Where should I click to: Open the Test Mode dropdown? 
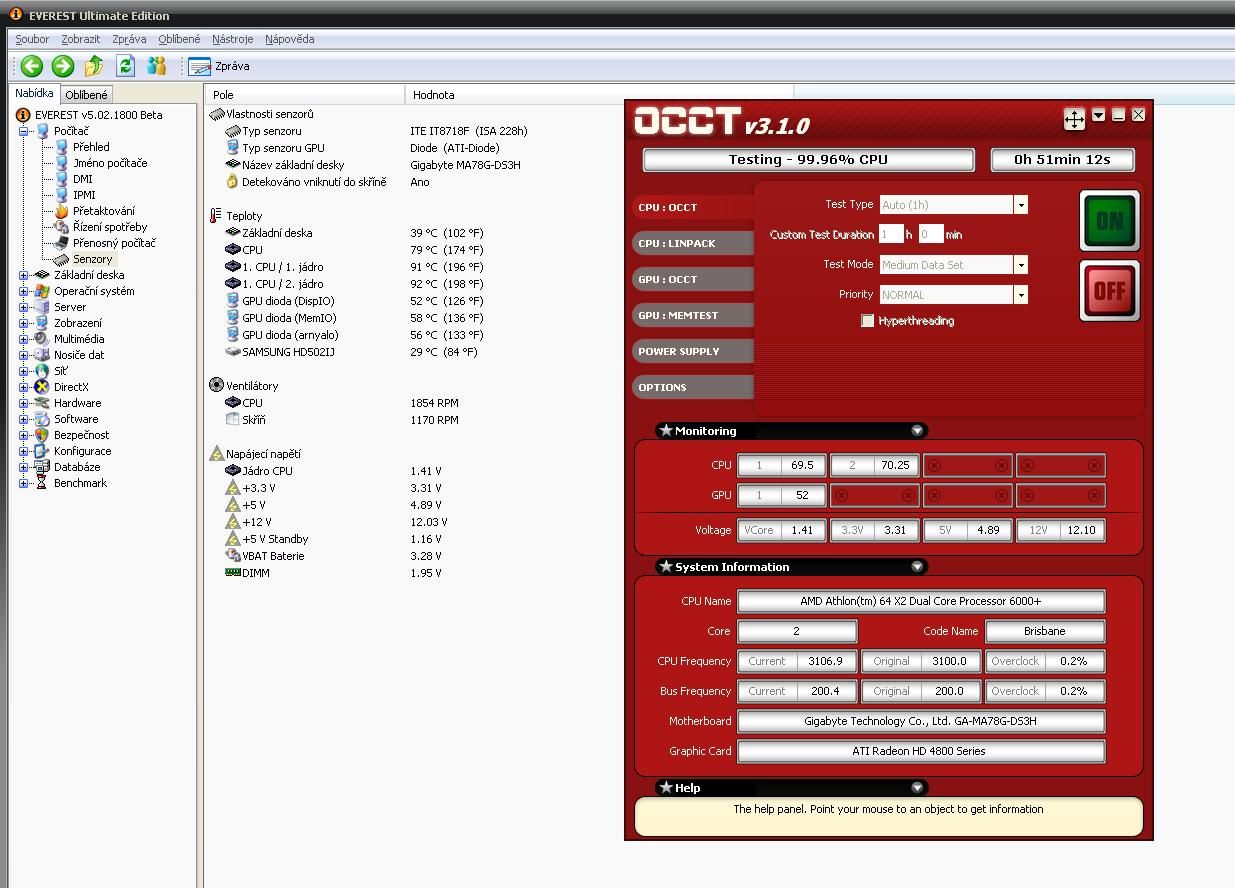click(1020, 265)
